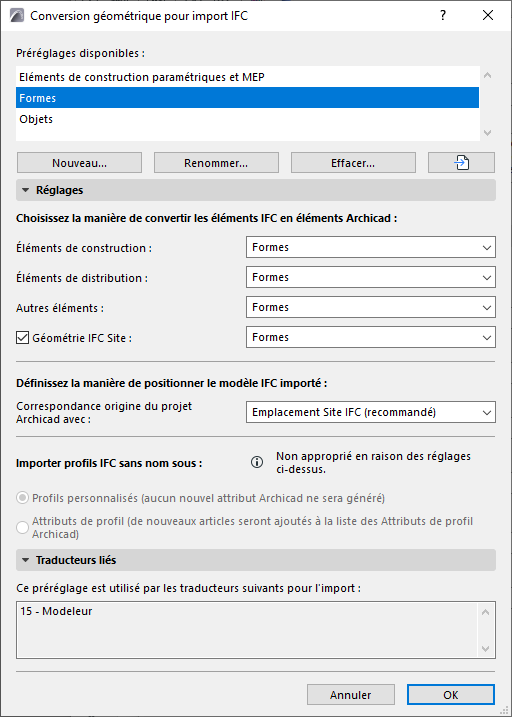Open the Éléments de construction dropdown

coord(371,247)
